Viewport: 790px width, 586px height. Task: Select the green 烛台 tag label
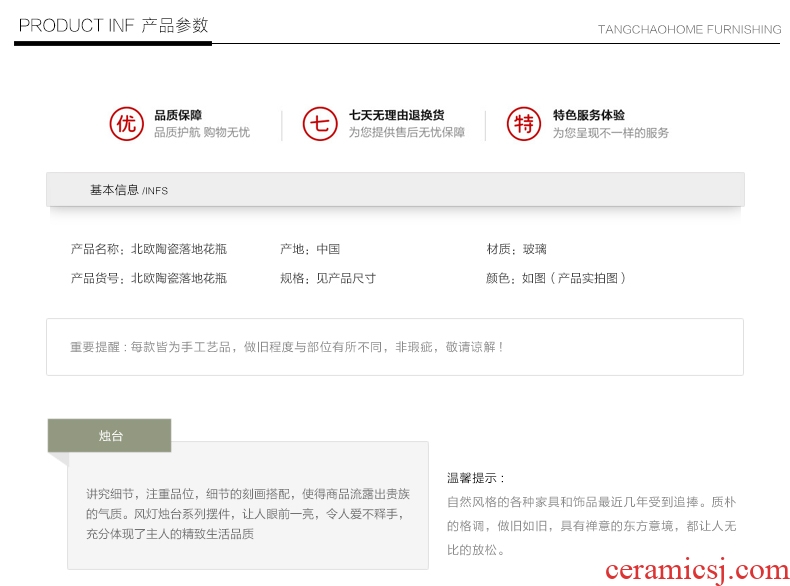[110, 436]
